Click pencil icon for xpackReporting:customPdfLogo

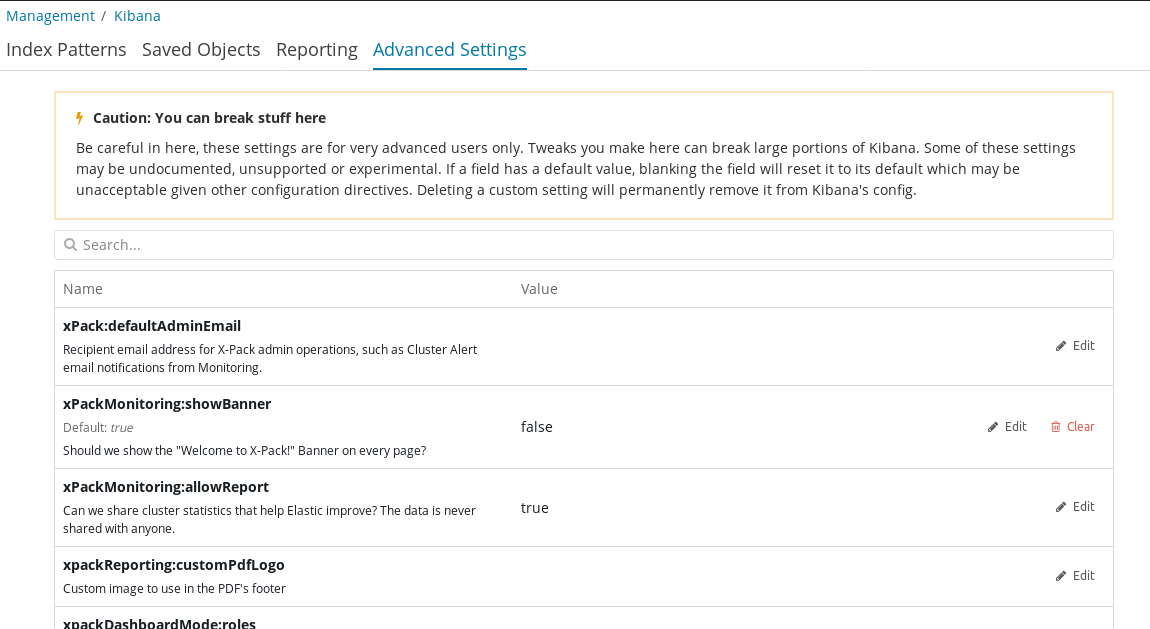[x=1061, y=576]
